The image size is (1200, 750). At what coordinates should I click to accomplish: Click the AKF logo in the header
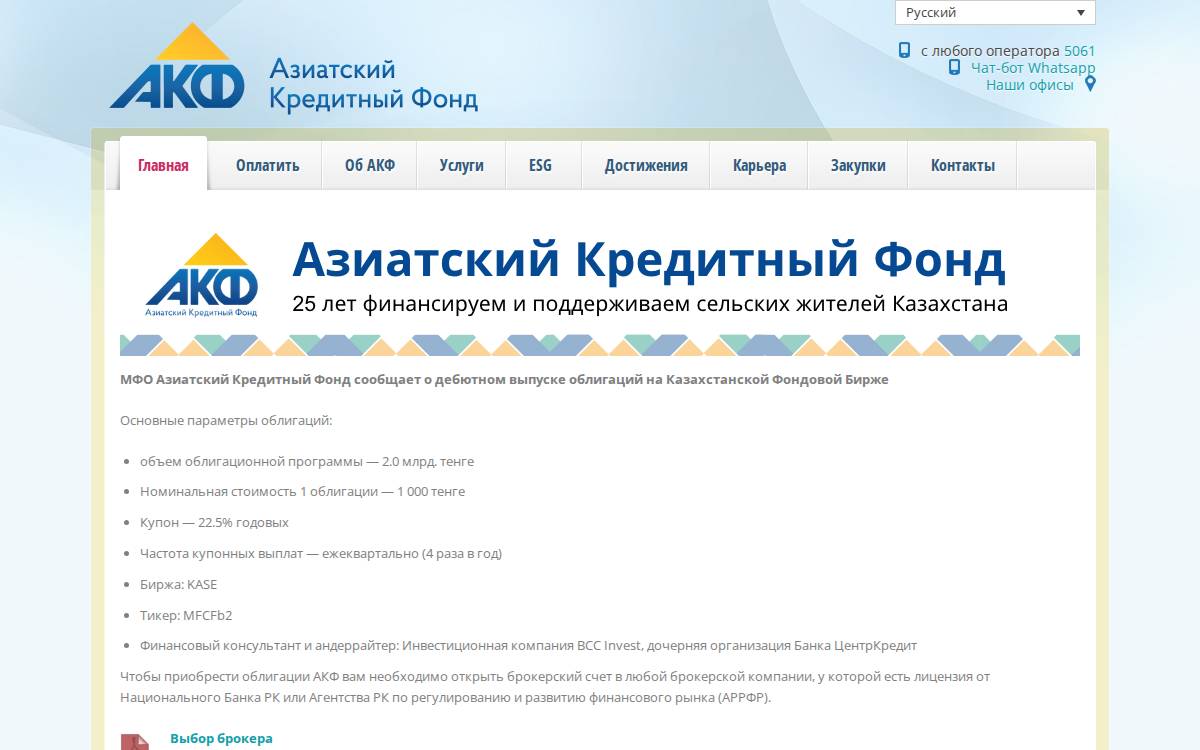click(177, 66)
